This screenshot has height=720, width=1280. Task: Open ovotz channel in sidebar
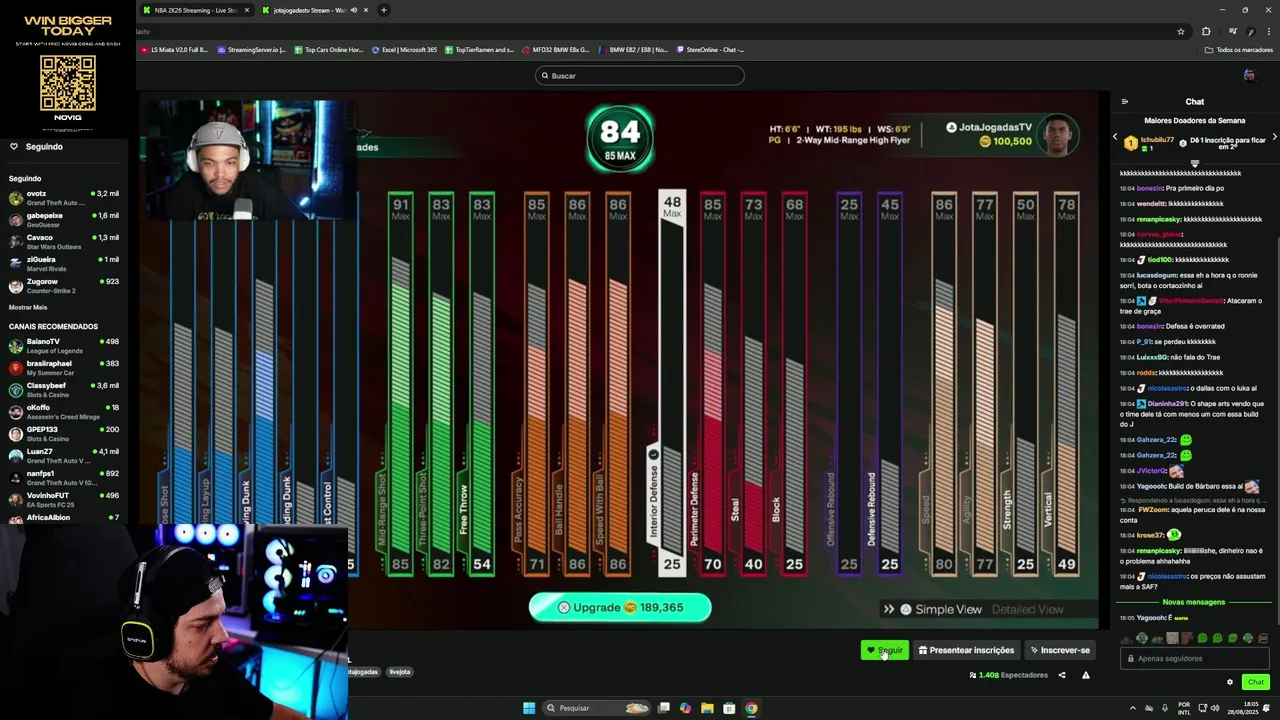[64, 197]
